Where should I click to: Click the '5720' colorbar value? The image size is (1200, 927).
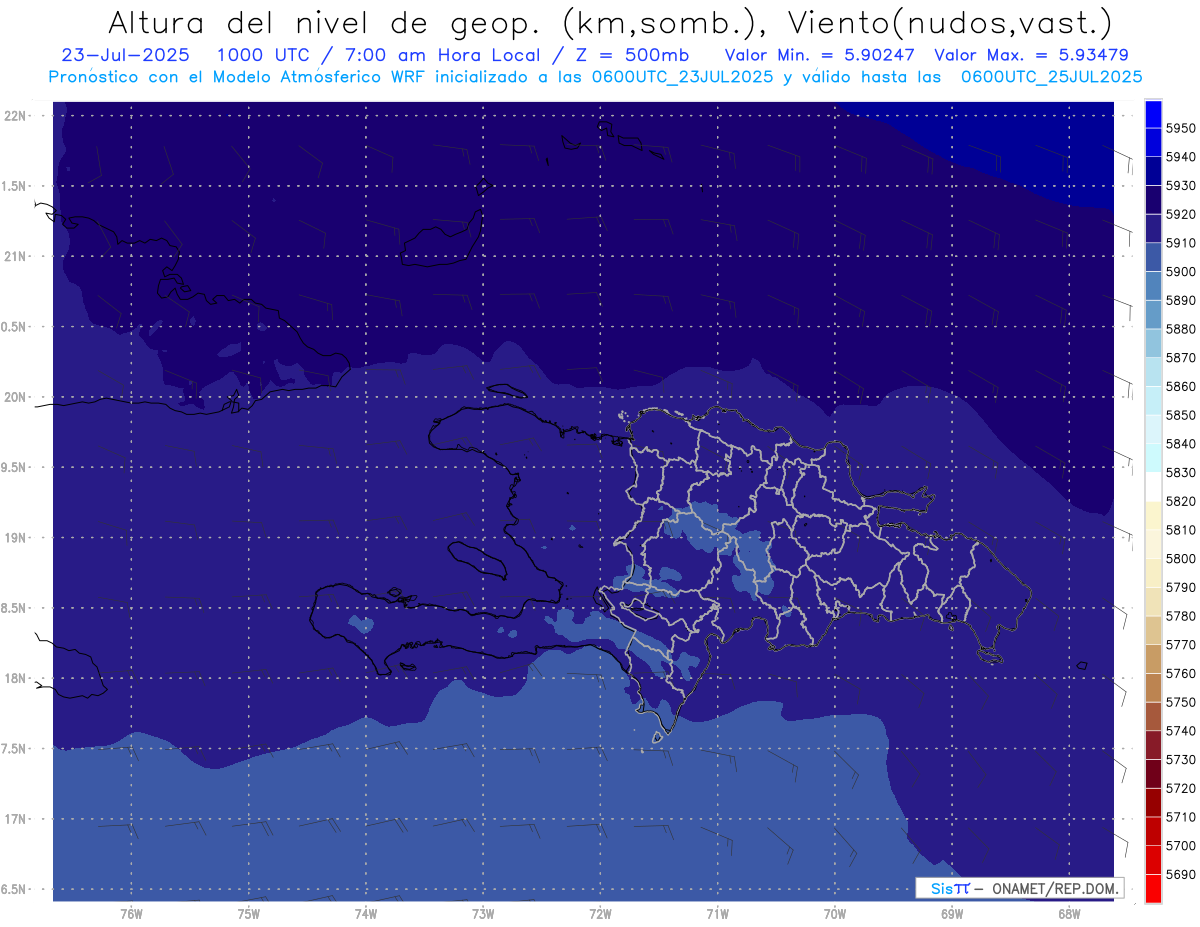(x=1181, y=788)
